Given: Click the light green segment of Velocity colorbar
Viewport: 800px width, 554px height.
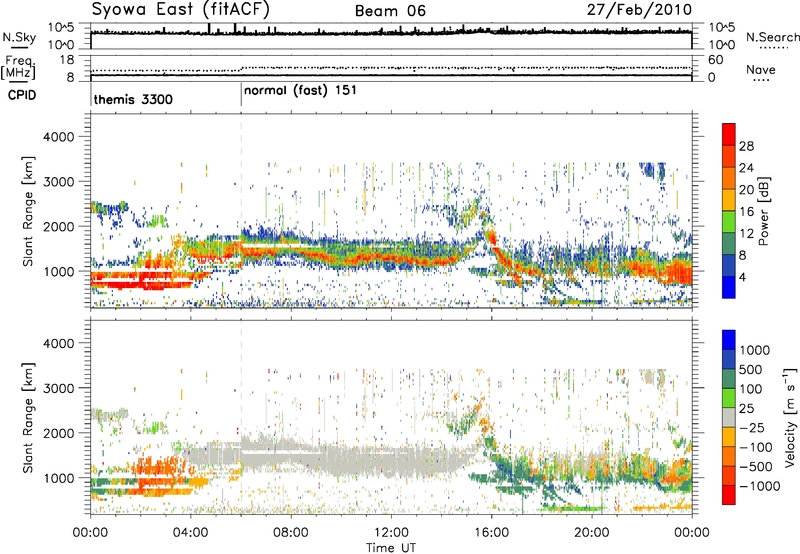Looking at the screenshot, I should tap(729, 398).
